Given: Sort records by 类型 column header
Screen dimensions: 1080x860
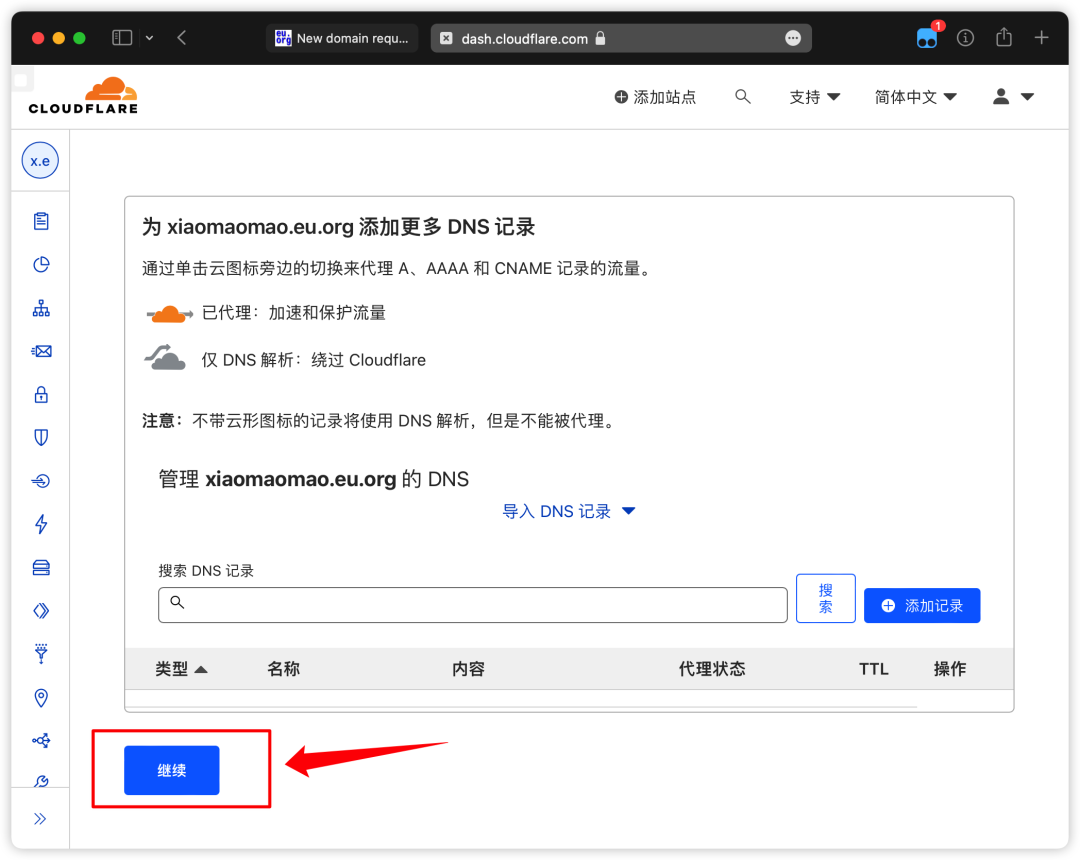Looking at the screenshot, I should [x=180, y=669].
